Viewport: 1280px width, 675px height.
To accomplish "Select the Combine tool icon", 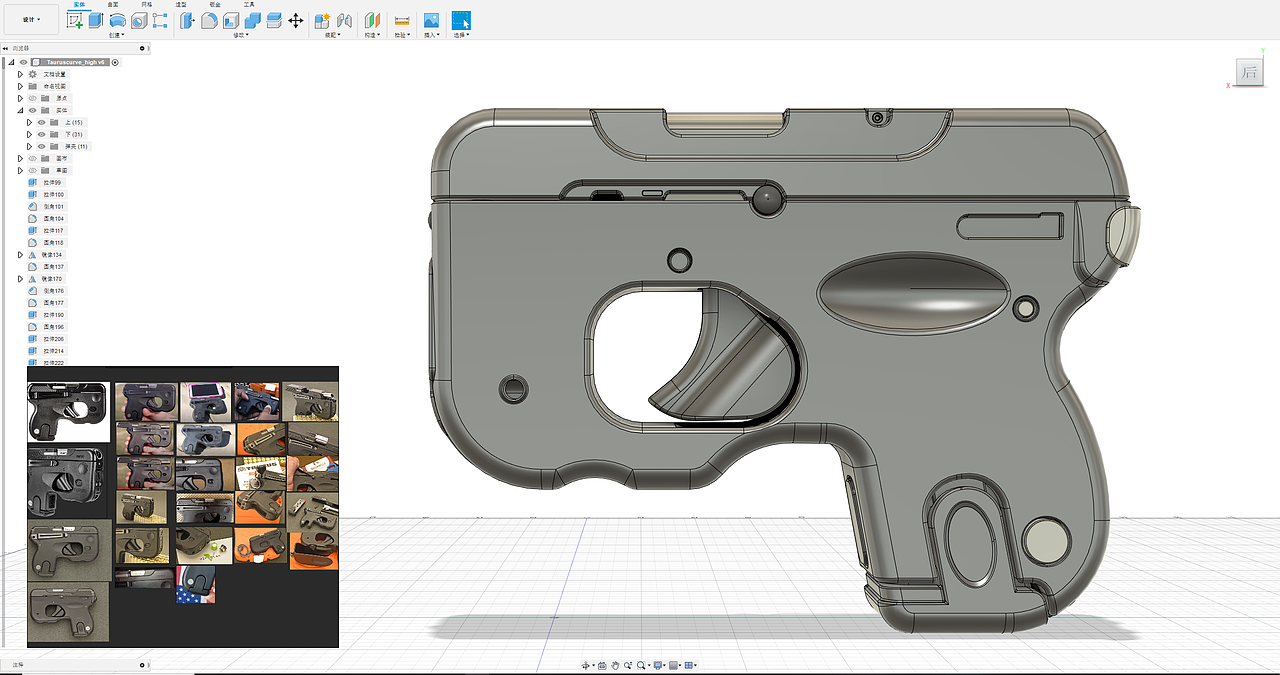I will click(x=252, y=20).
